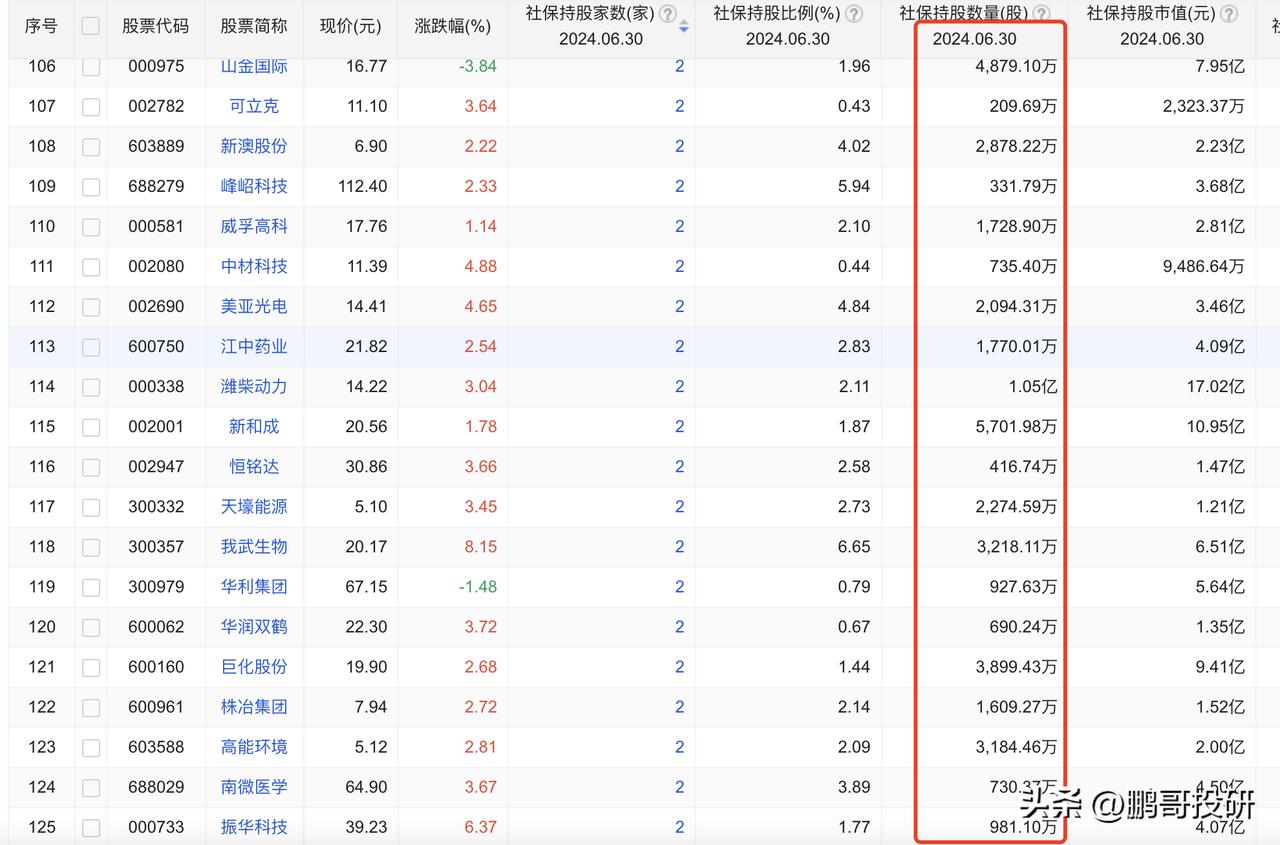Select stock code 603588
The height and width of the screenshot is (845, 1280).
(x=156, y=746)
